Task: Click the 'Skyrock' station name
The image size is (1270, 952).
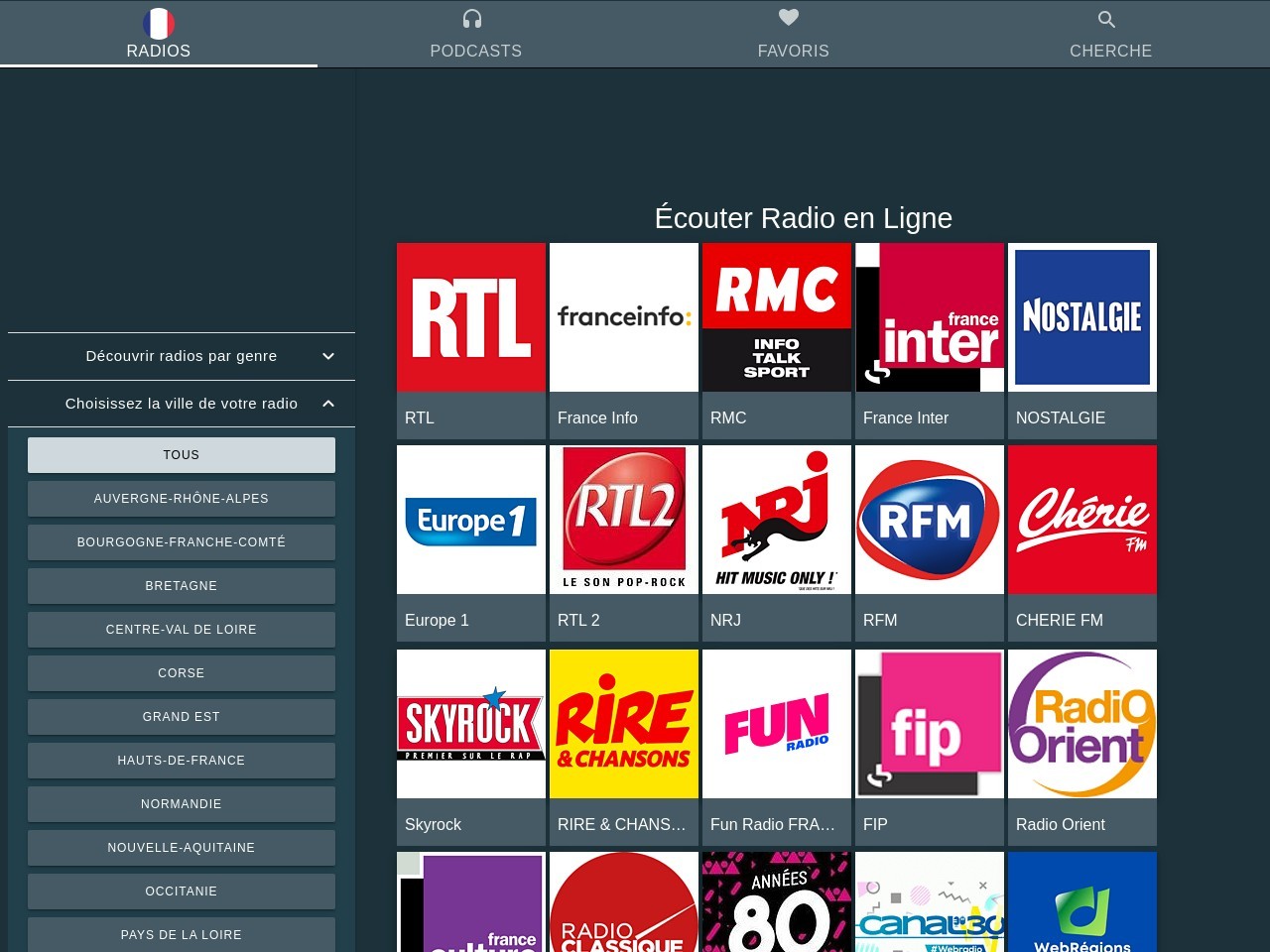Action: [433, 825]
